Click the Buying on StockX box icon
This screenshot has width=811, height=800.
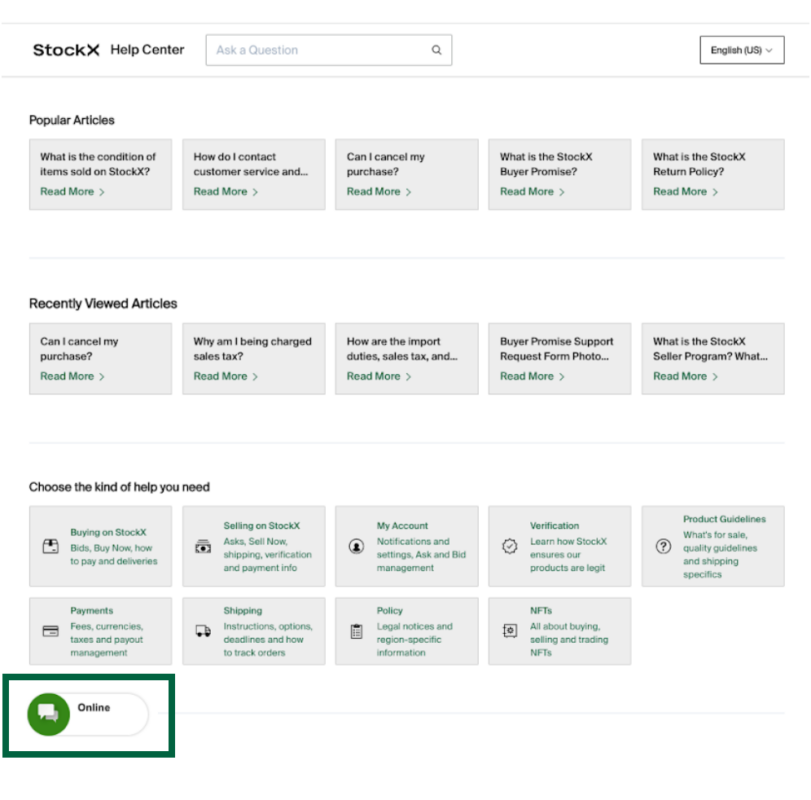click(50, 547)
